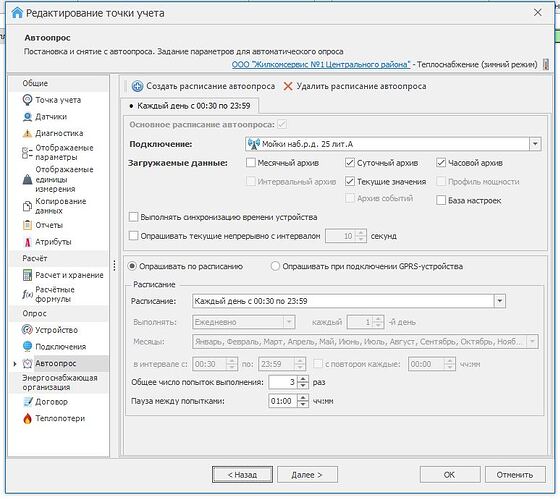Open the Теплопотери page
The image size is (560, 500).
click(60, 419)
